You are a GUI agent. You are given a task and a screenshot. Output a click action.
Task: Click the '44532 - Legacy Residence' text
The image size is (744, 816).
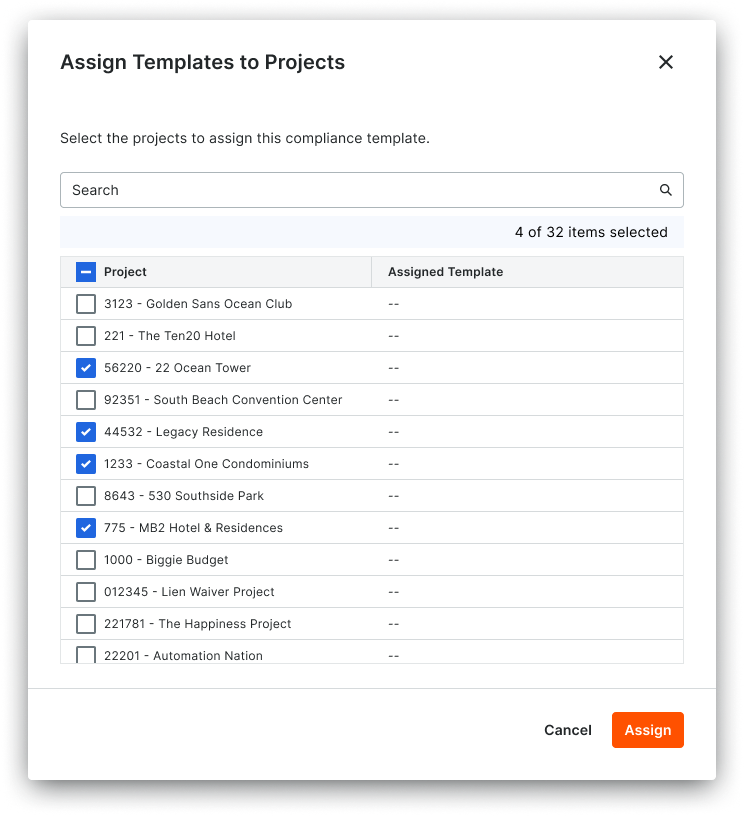[184, 432]
